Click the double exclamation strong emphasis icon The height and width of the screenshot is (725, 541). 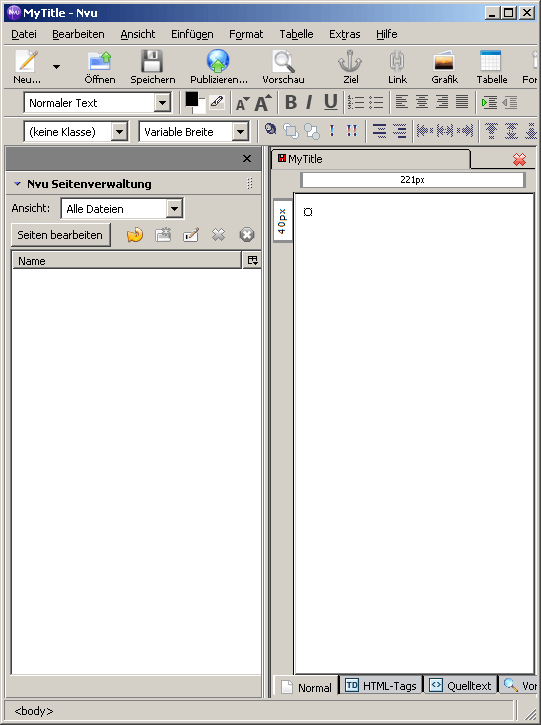[352, 131]
